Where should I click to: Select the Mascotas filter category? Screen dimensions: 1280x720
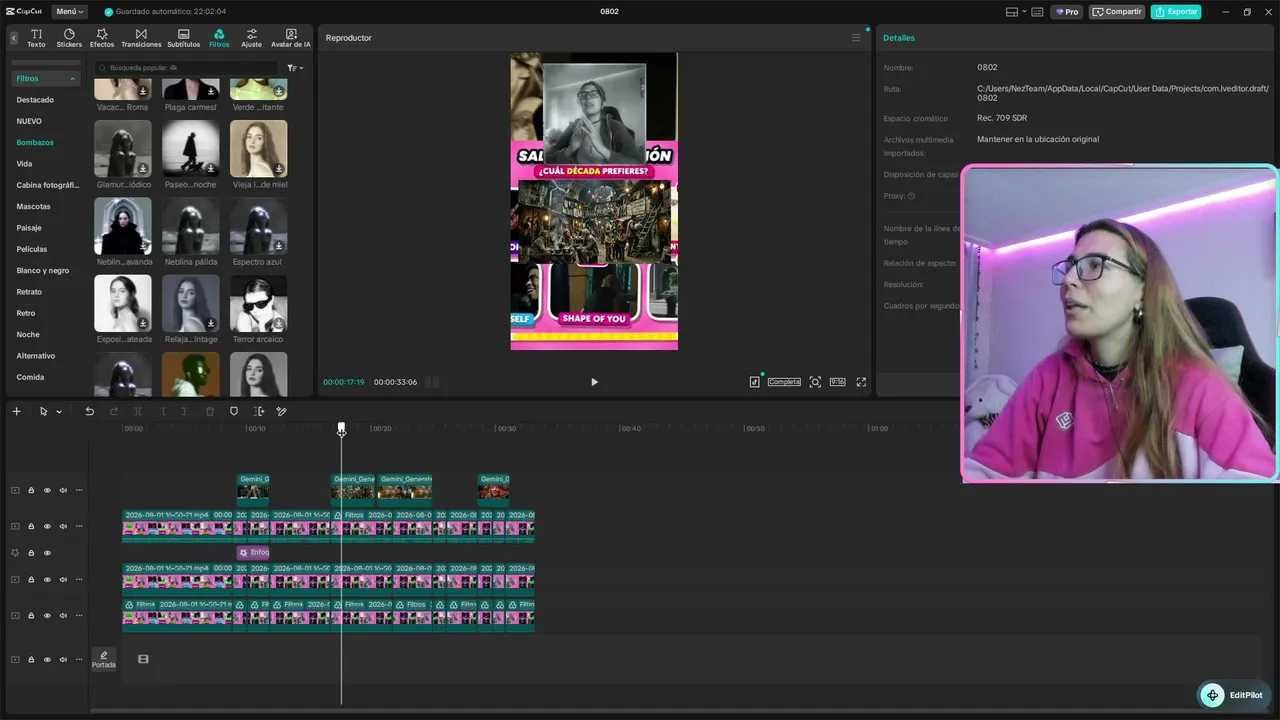tap(33, 206)
